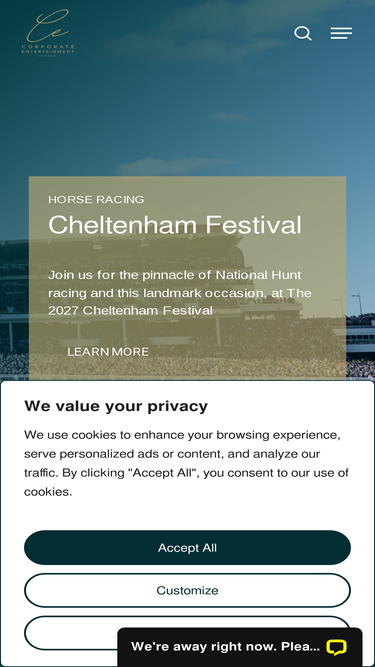Open the yellow live chat bubble icon
The width and height of the screenshot is (375, 667).
tap(336, 647)
